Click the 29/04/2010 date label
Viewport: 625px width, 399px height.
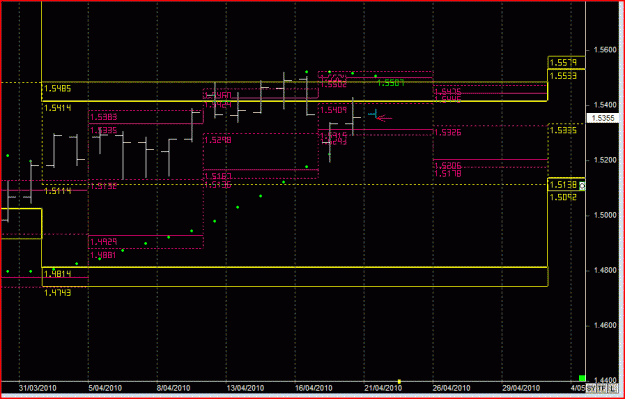pyautogui.click(x=521, y=388)
